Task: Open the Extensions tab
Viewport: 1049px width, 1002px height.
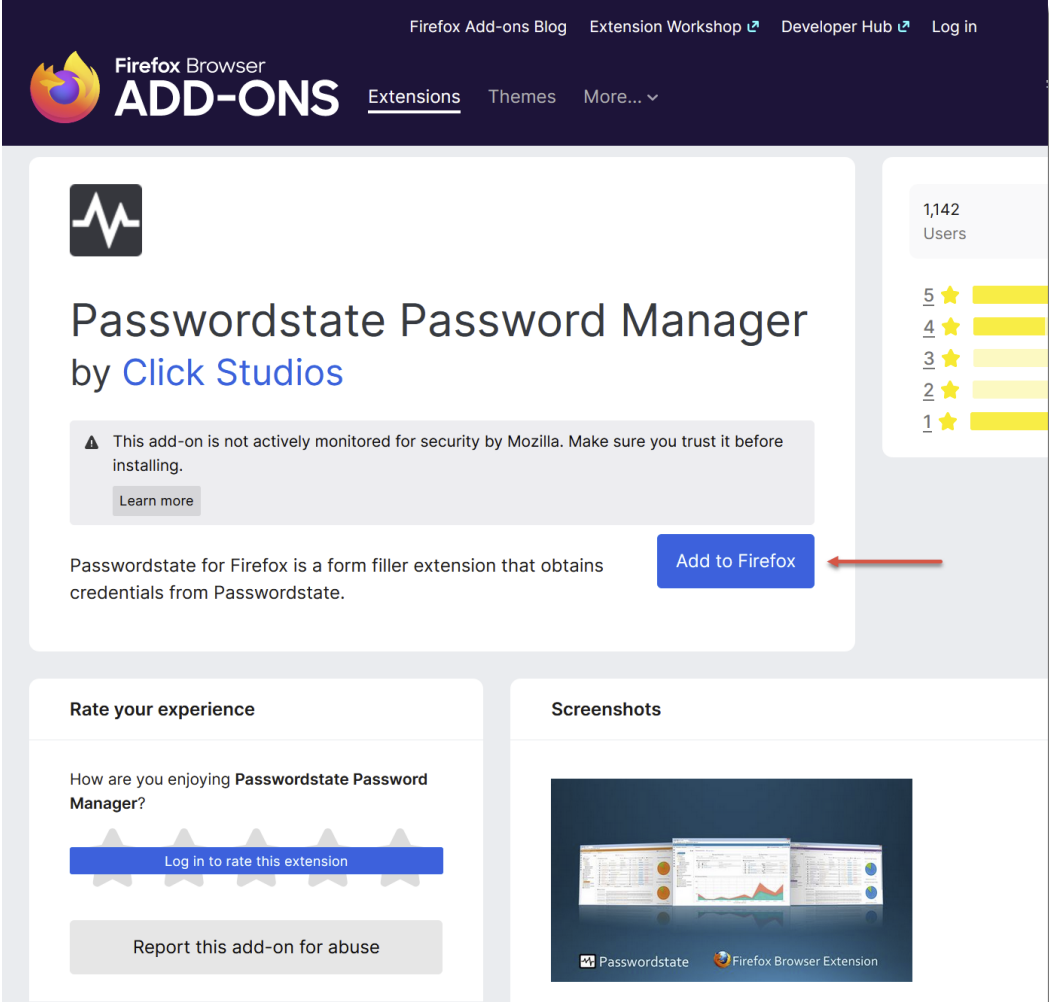Action: tap(414, 97)
